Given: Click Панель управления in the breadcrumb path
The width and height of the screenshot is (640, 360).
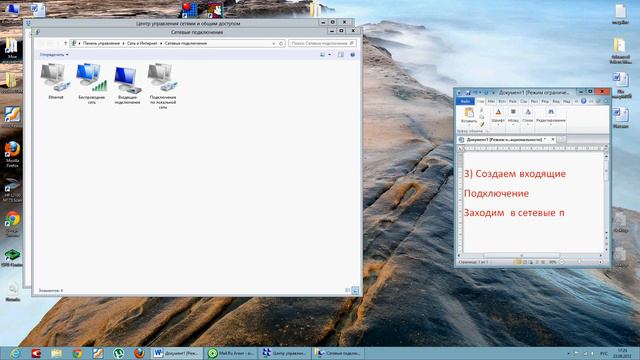Looking at the screenshot, I should 101,43.
